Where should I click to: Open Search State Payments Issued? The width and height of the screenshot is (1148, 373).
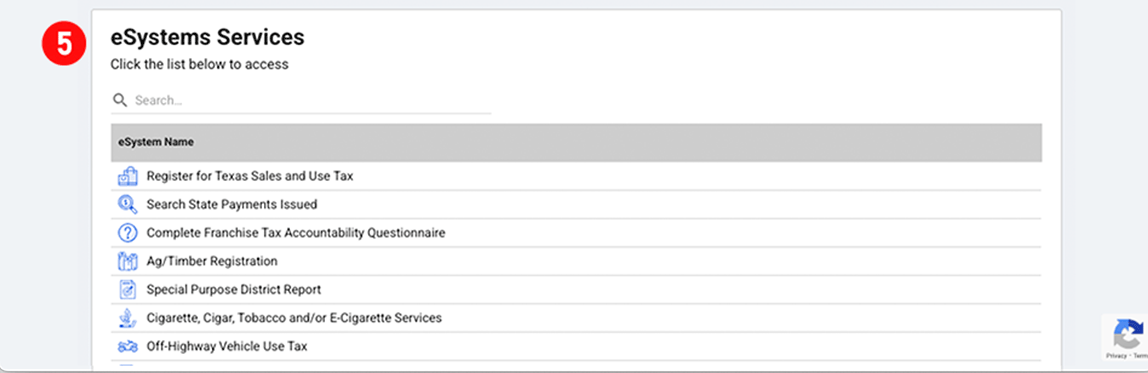coord(232,204)
